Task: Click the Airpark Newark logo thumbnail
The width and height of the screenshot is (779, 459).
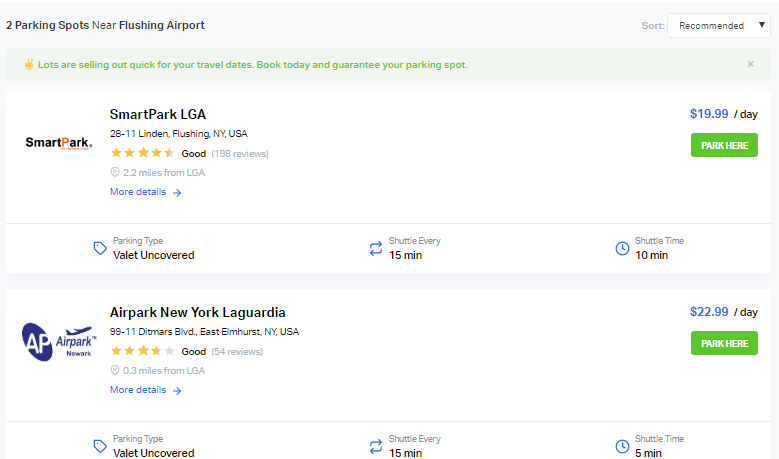Action: (x=59, y=342)
